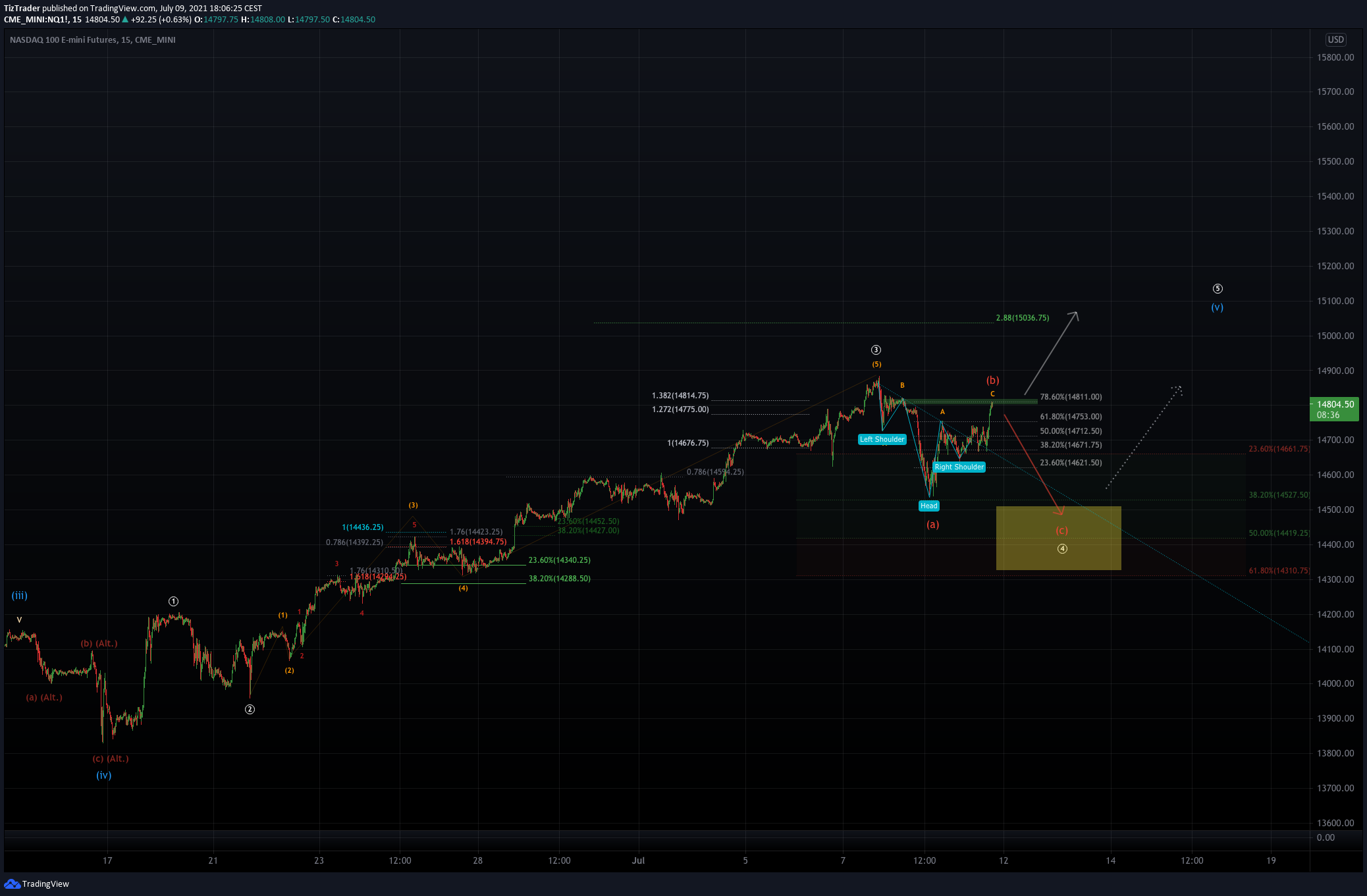The image size is (1367, 896).
Task: Click the 78.60%(14811.00) retracement label
Action: (x=1071, y=397)
